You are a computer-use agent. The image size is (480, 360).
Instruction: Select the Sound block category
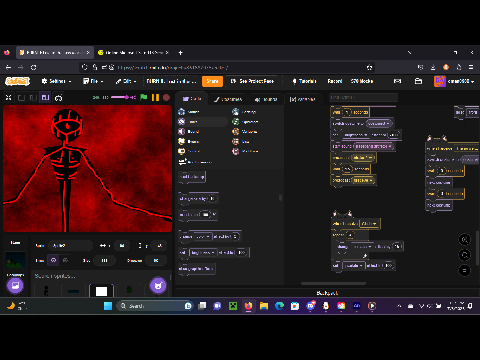pos(189,132)
